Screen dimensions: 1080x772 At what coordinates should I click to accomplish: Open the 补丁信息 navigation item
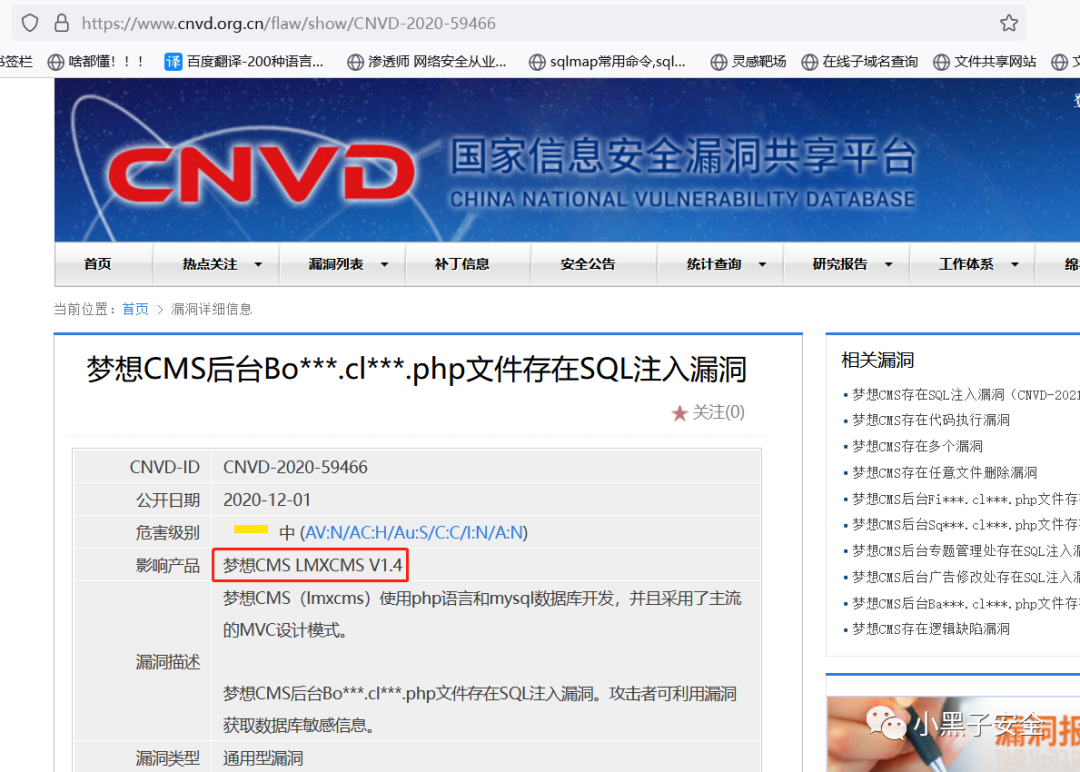461,264
